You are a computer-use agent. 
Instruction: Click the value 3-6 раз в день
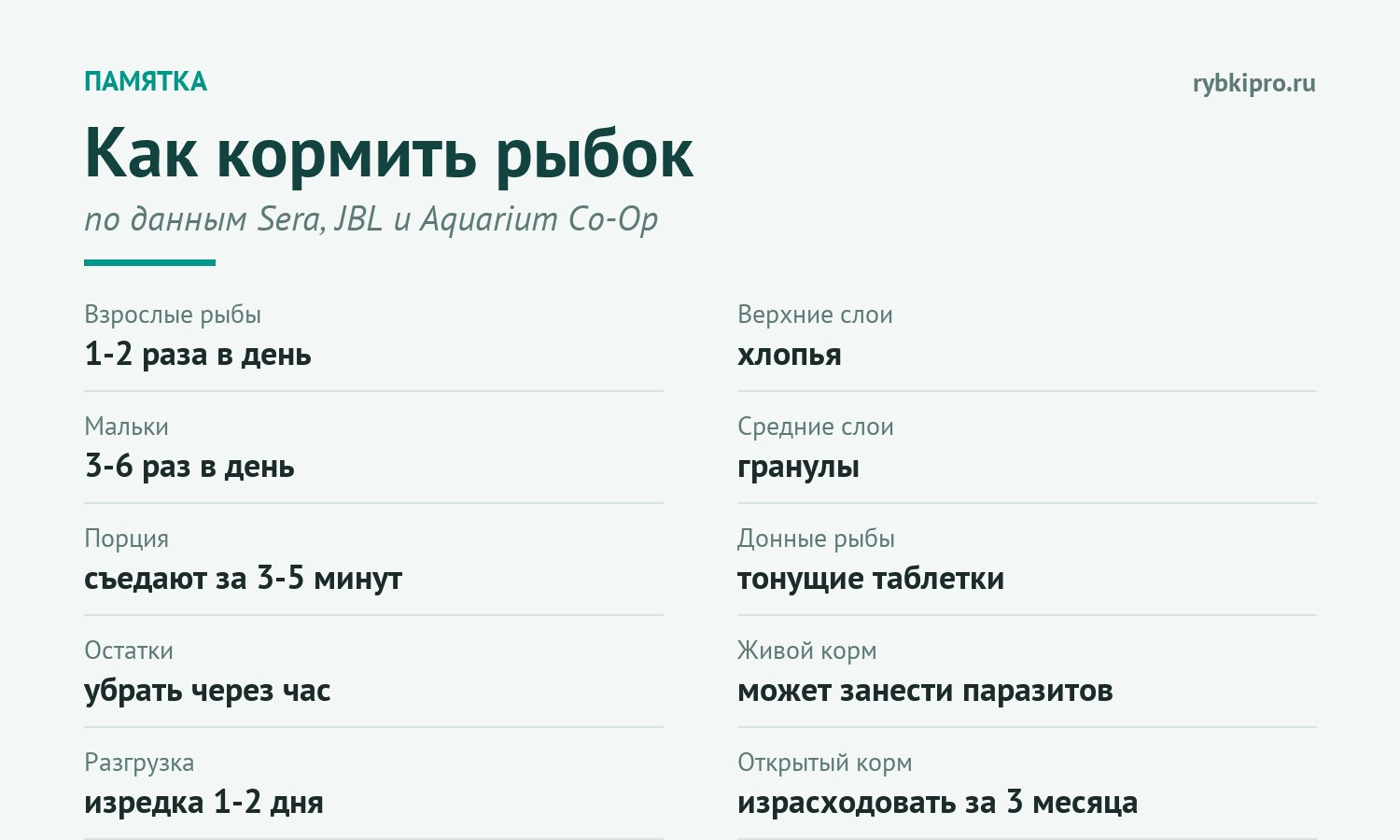(x=189, y=467)
